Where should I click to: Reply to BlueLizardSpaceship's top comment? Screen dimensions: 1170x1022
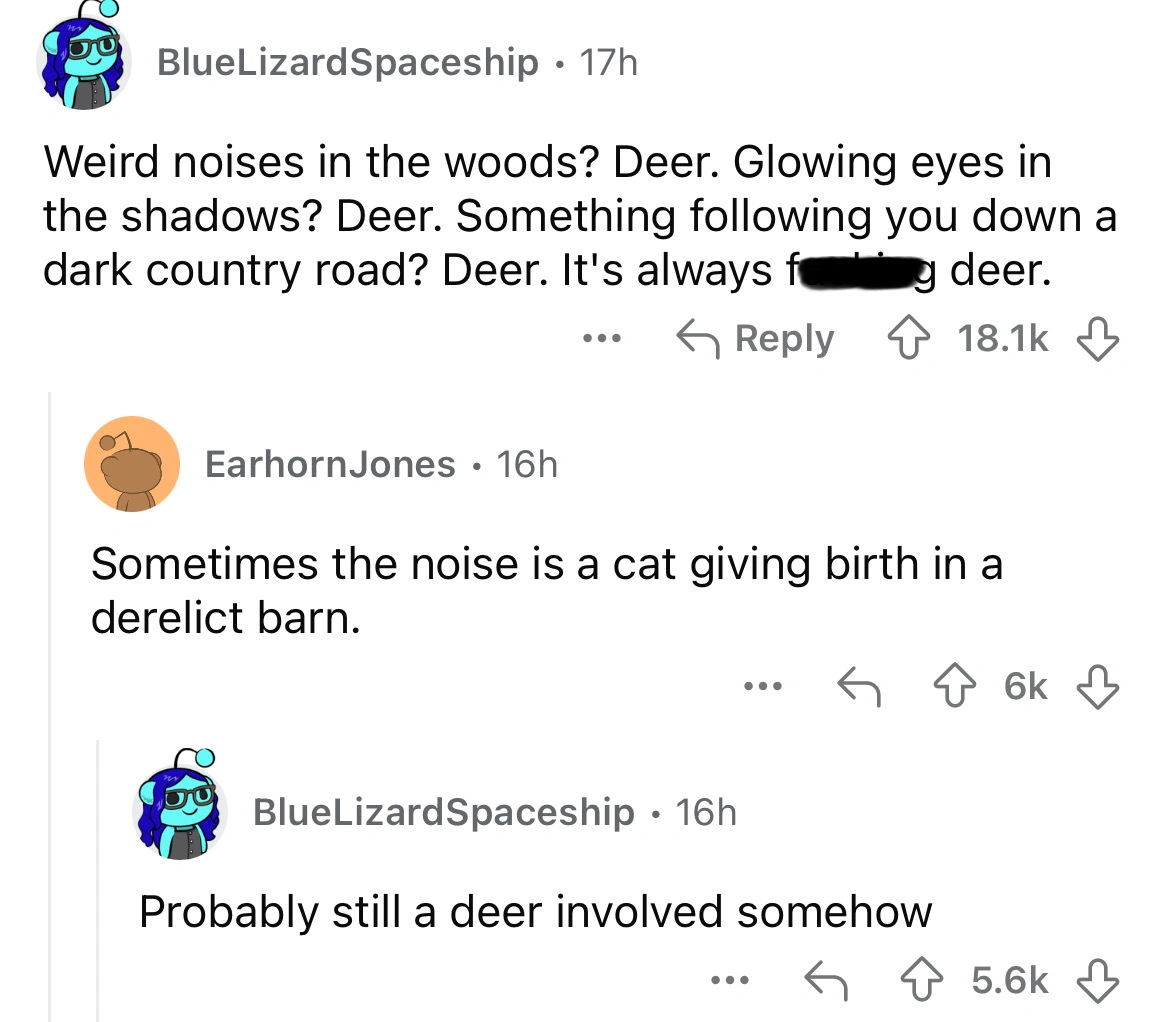click(x=756, y=339)
